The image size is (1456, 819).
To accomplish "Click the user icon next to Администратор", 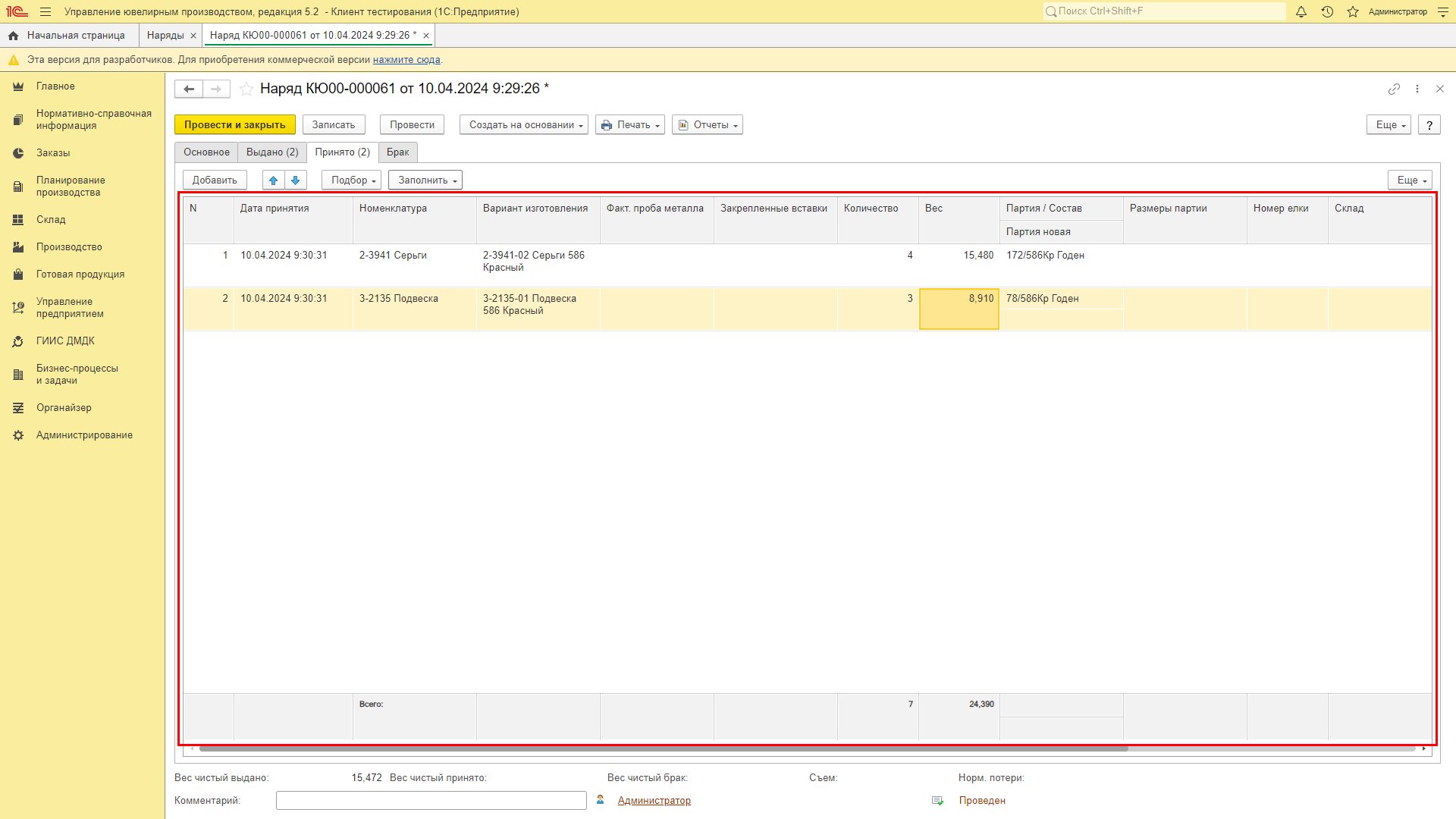I will click(601, 800).
